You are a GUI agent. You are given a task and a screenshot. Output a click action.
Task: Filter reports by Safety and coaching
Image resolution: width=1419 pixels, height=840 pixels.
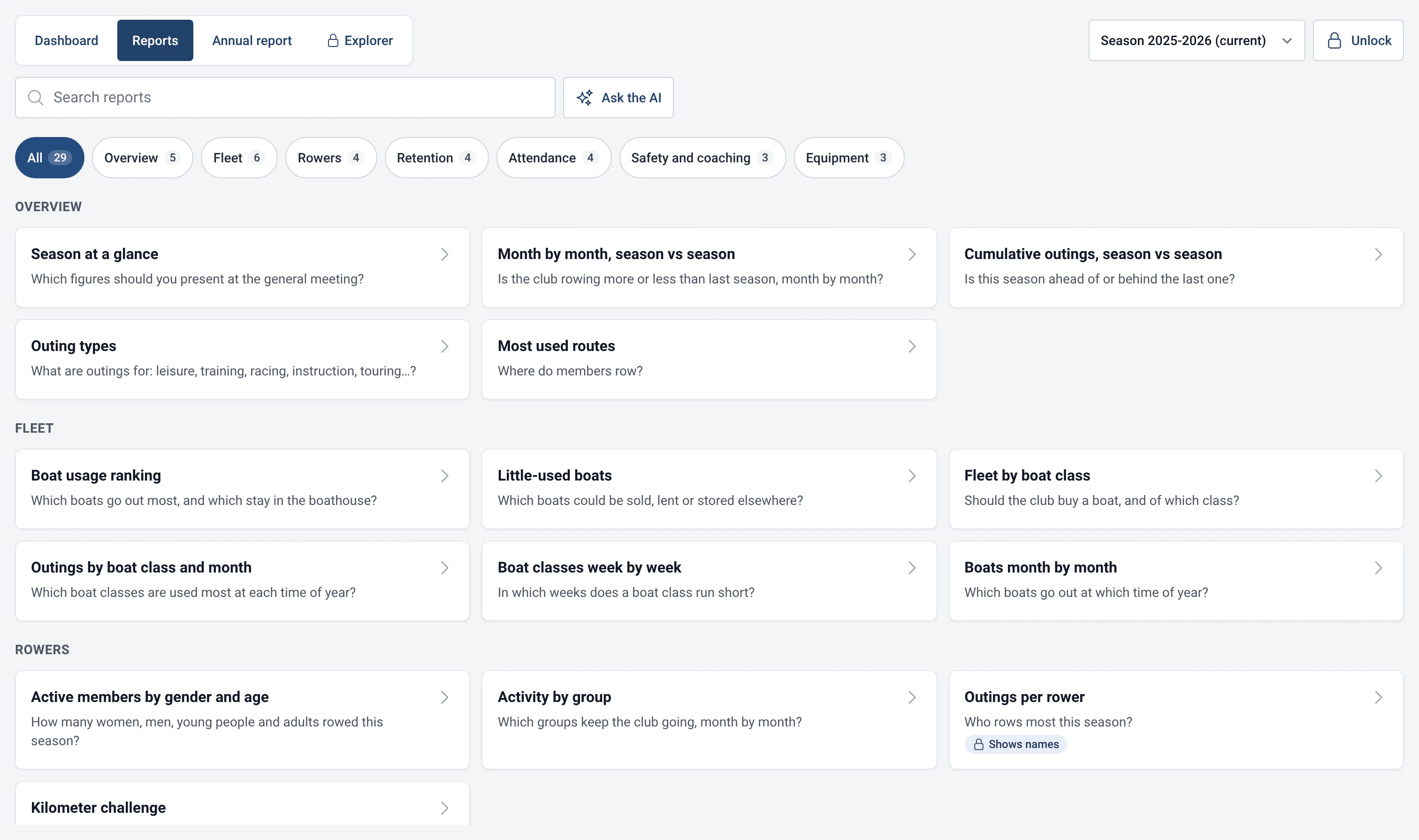702,157
